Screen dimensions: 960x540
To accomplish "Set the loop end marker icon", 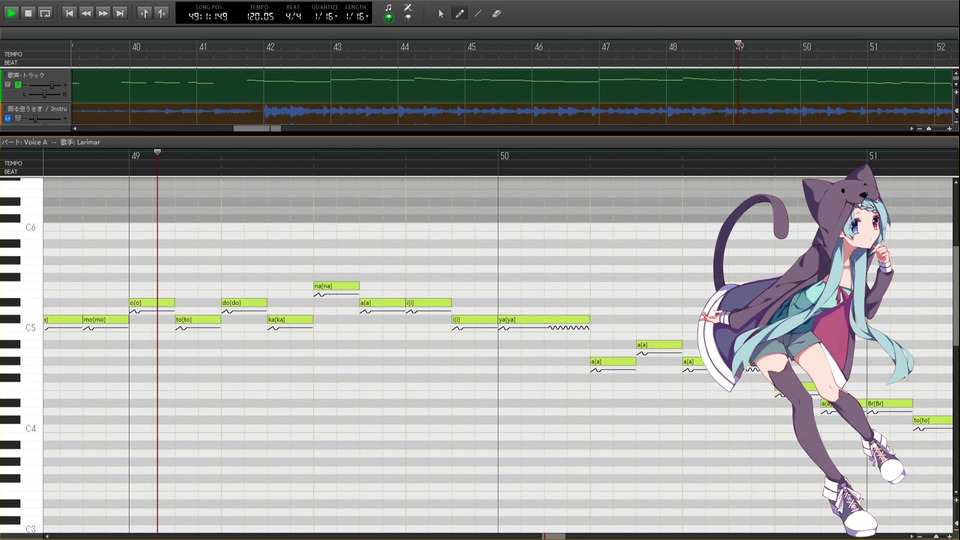I will point(161,13).
